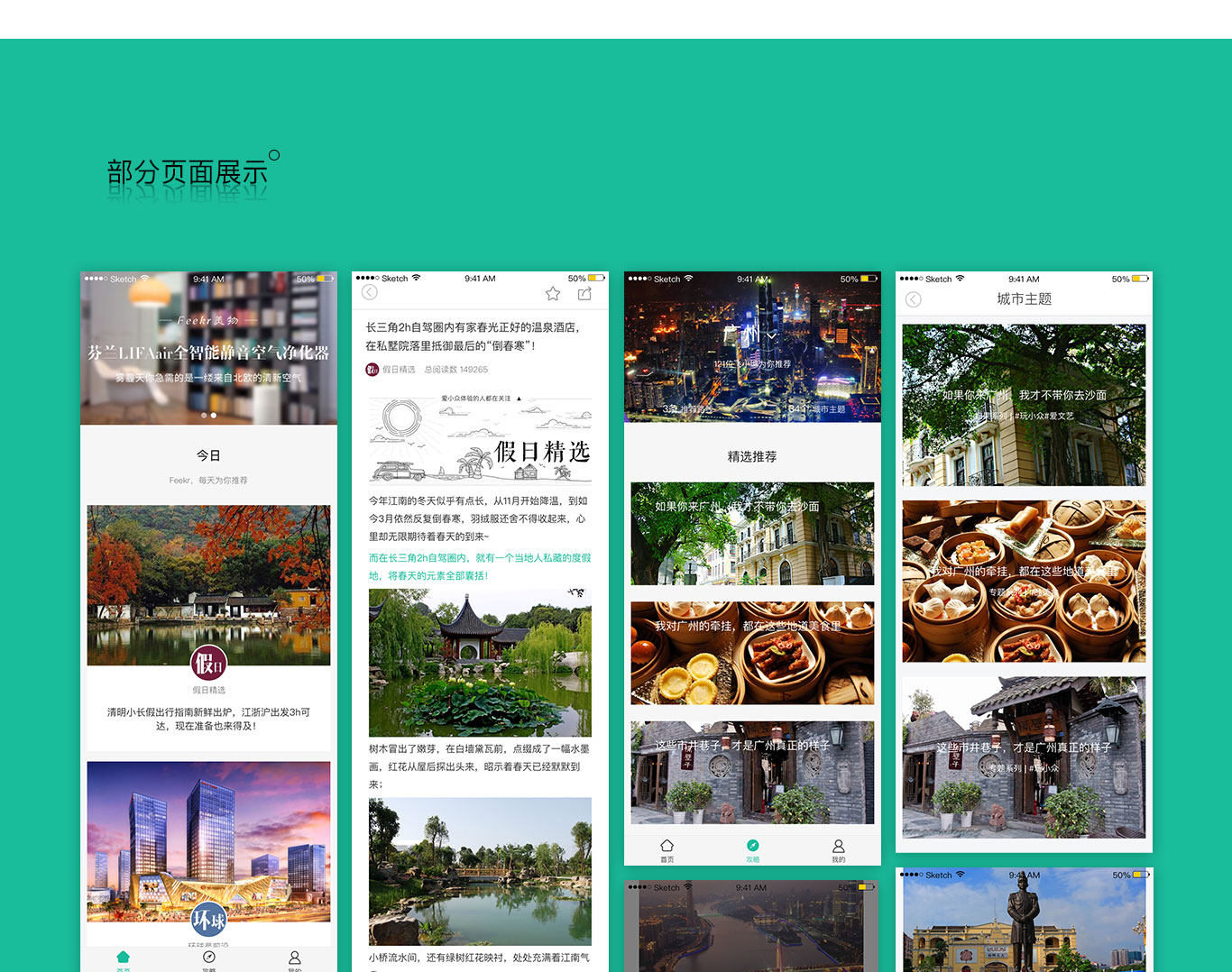Viewport: 1232px width, 972px height.
Task: Open 首页 home tab on 广州 screen
Action: click(x=667, y=849)
